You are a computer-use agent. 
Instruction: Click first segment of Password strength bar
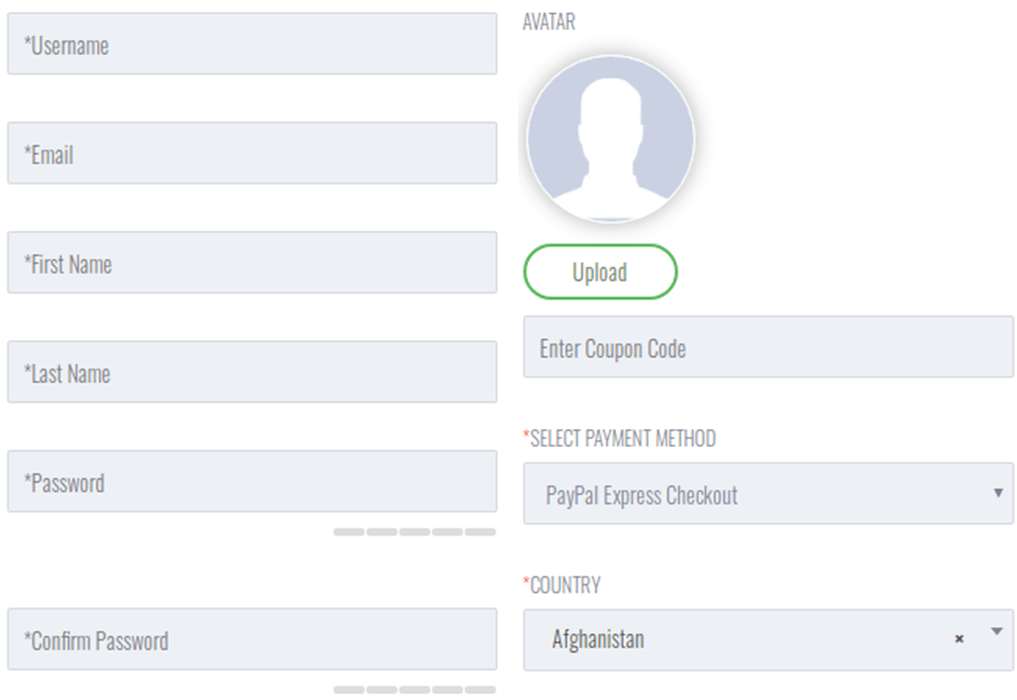349,532
